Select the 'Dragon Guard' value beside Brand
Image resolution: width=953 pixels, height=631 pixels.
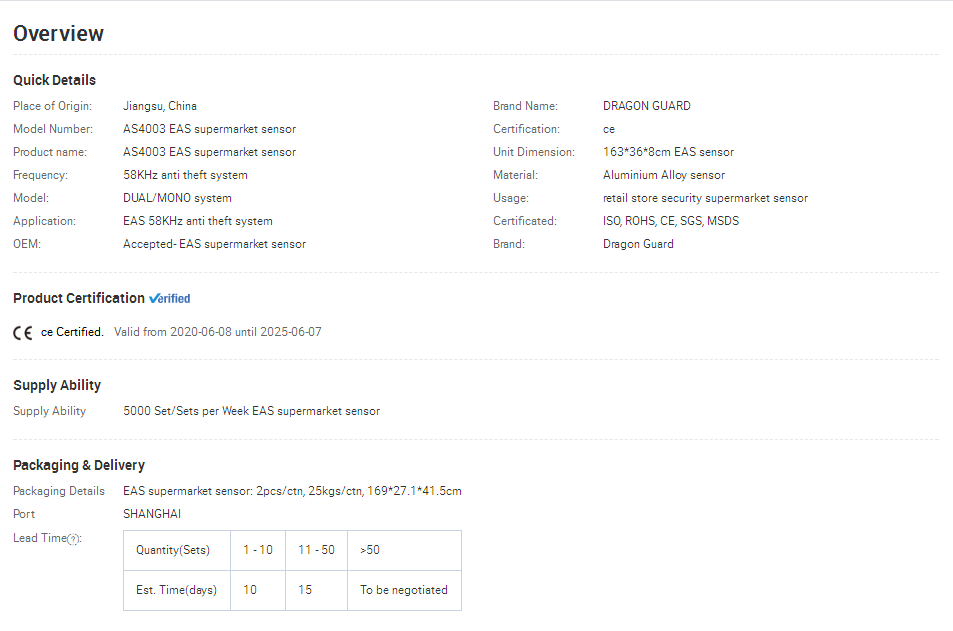[x=638, y=244]
